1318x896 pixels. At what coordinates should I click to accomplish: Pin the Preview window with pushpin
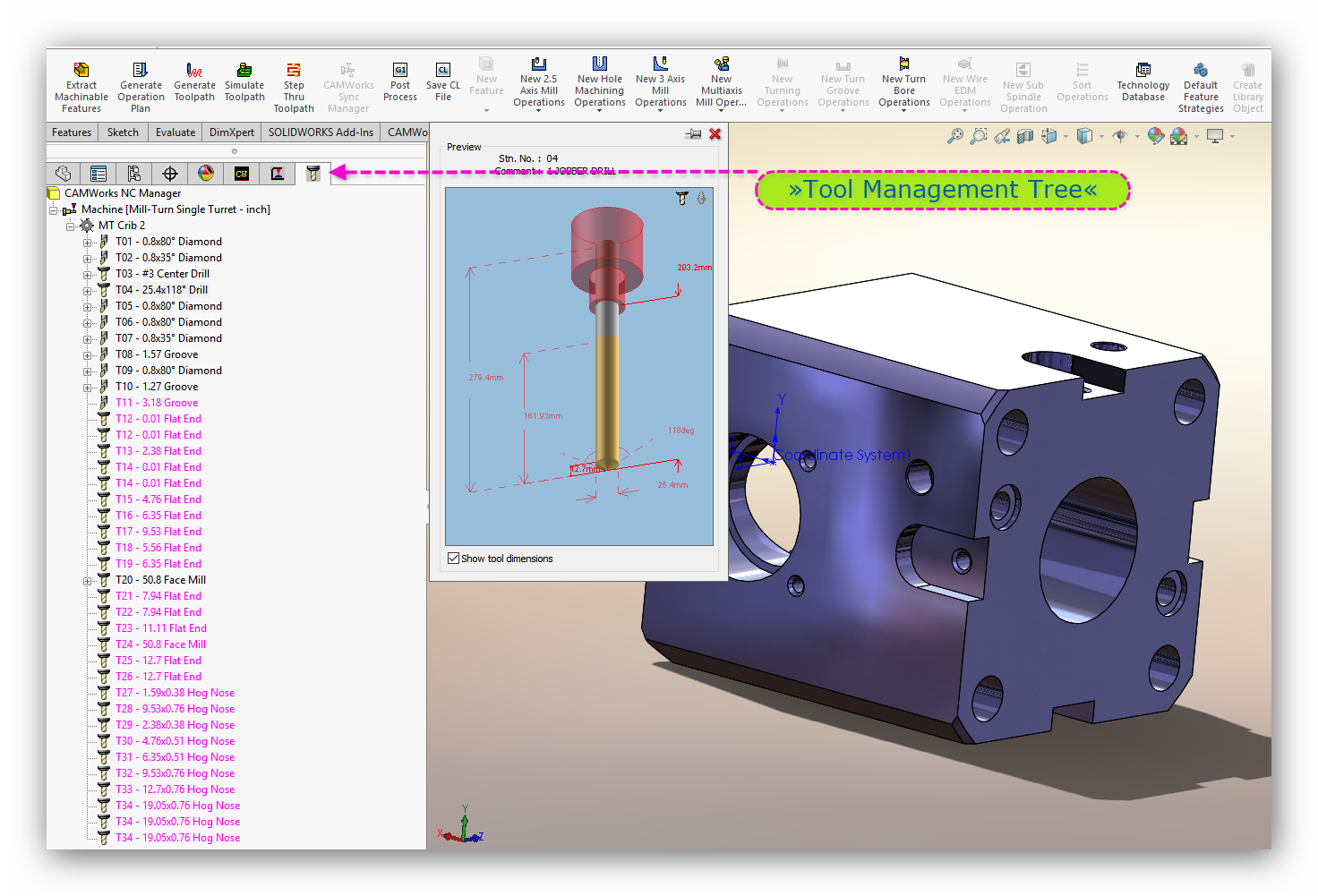tap(693, 134)
